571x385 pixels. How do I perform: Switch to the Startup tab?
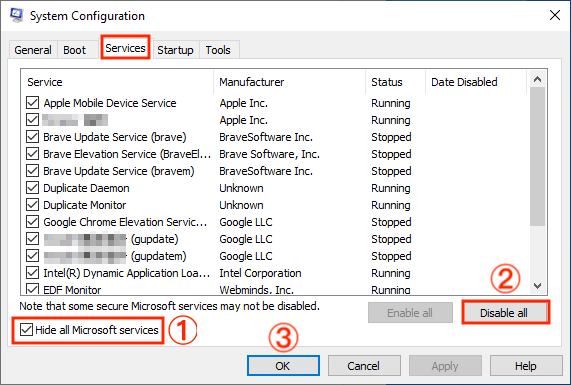[175, 50]
